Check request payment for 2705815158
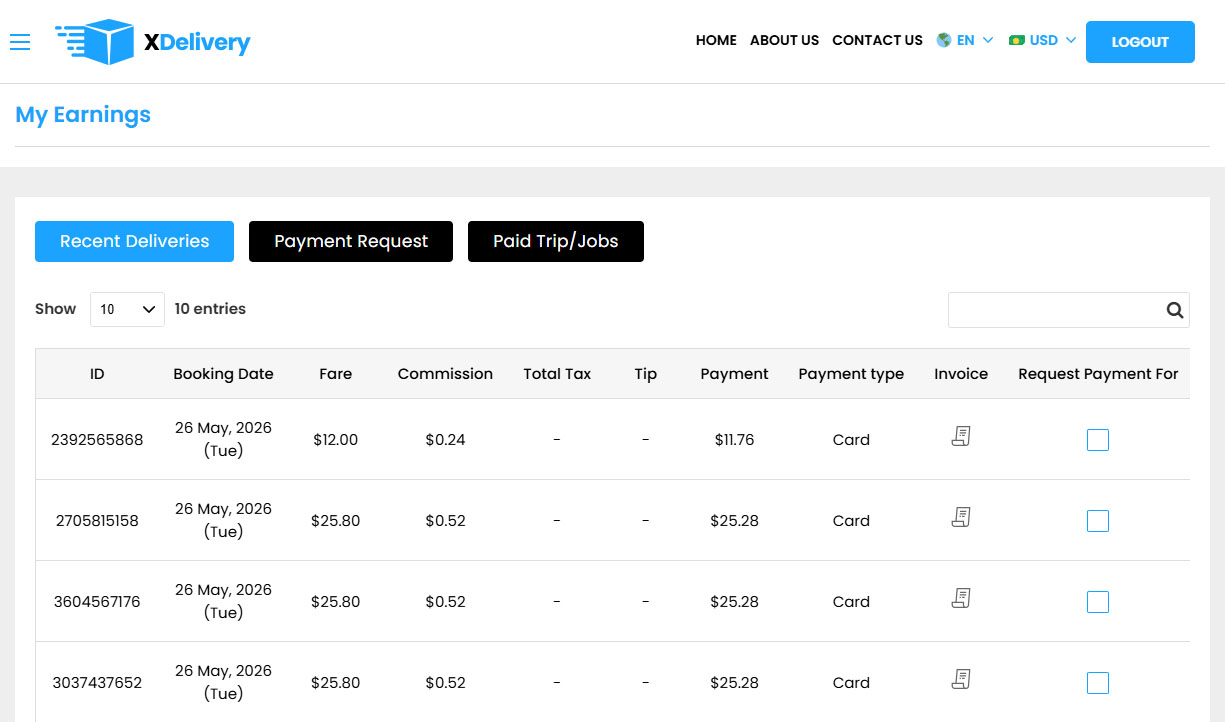1225x722 pixels. pos(1098,521)
